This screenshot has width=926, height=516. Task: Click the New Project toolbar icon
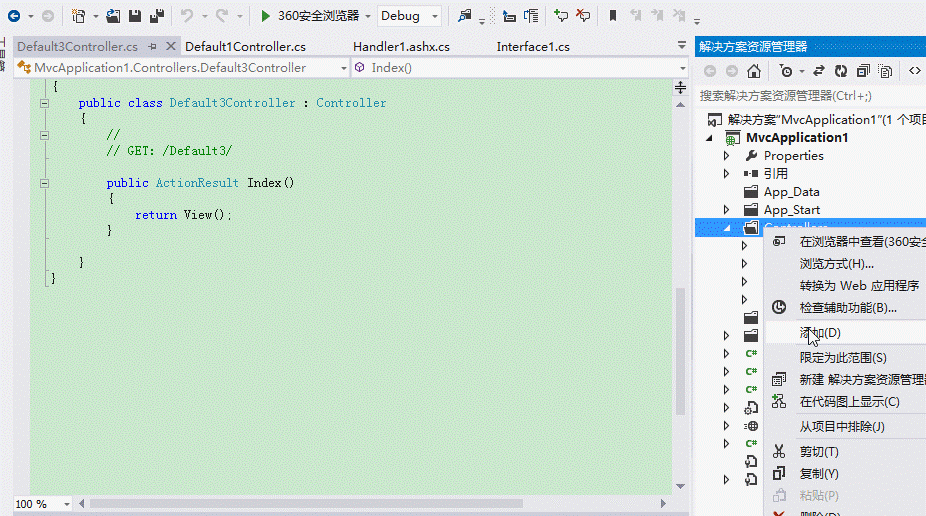(x=78, y=16)
